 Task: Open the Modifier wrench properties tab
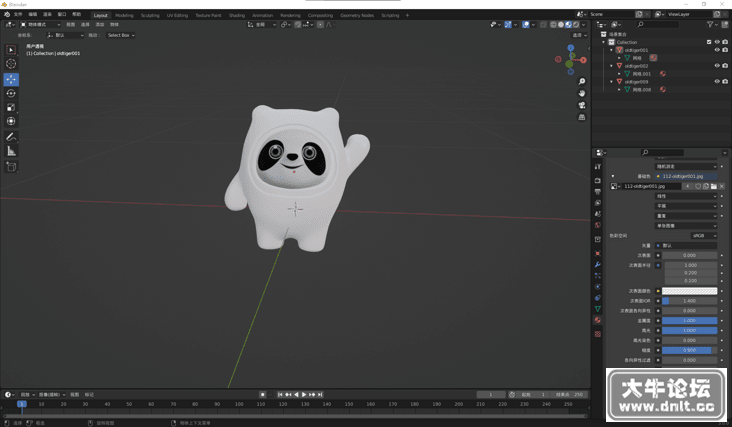[x=598, y=265]
